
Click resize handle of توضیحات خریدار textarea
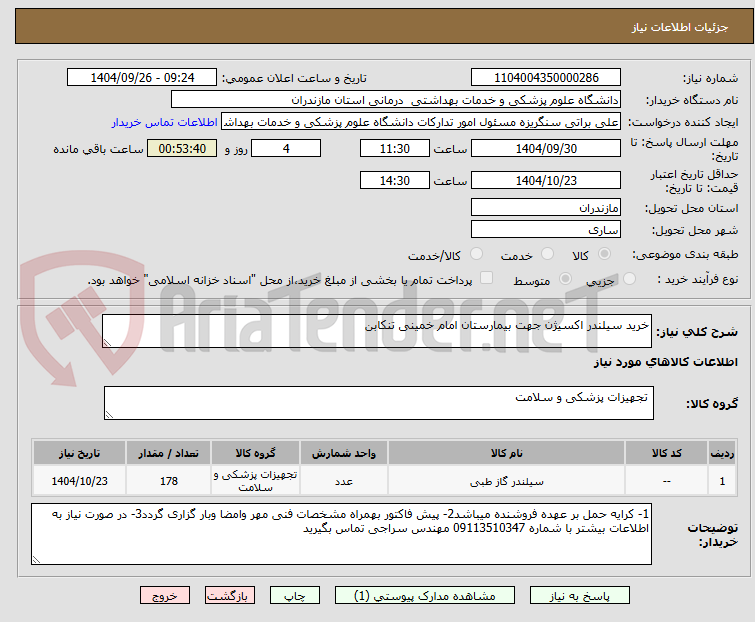36,560
